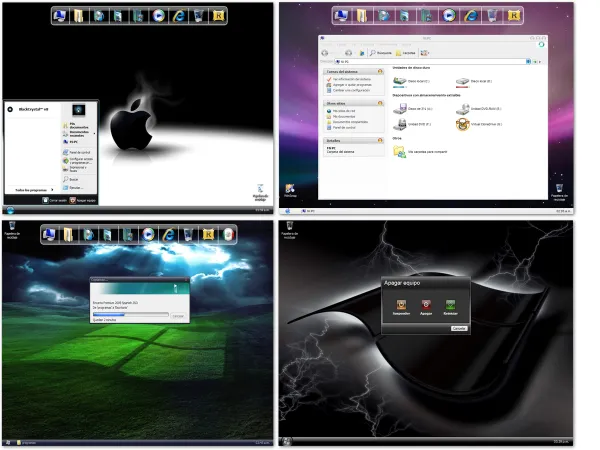The width and height of the screenshot is (600, 450).
Task: Open My Computer in top-left desktop dock
Action: click(60, 16)
